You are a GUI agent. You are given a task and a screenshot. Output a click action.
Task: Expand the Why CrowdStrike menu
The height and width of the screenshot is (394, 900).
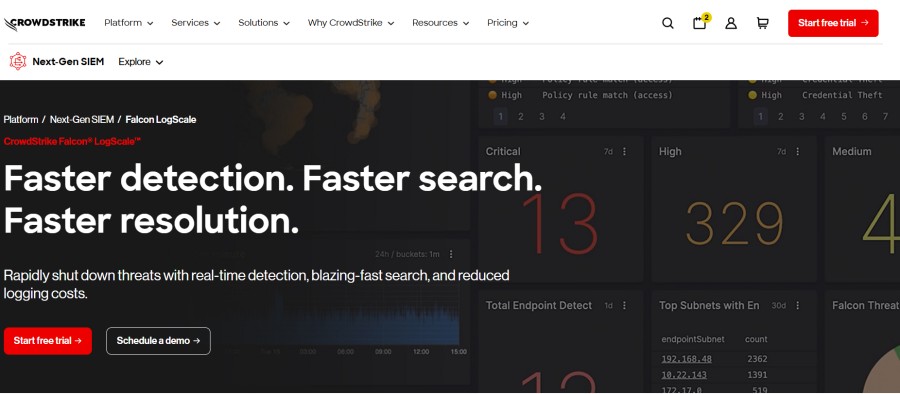(x=351, y=23)
